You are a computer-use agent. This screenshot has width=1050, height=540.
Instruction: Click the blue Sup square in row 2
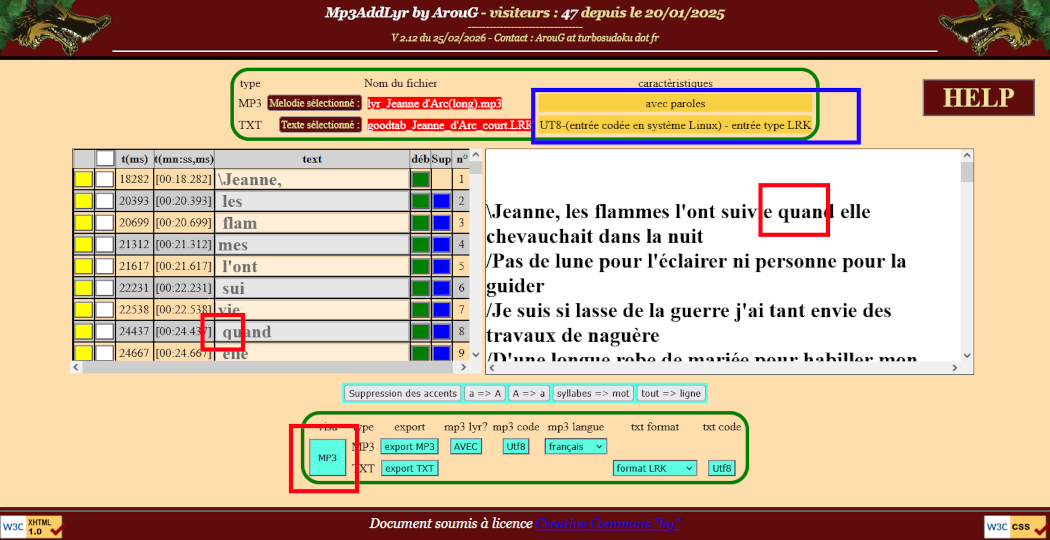coord(441,202)
